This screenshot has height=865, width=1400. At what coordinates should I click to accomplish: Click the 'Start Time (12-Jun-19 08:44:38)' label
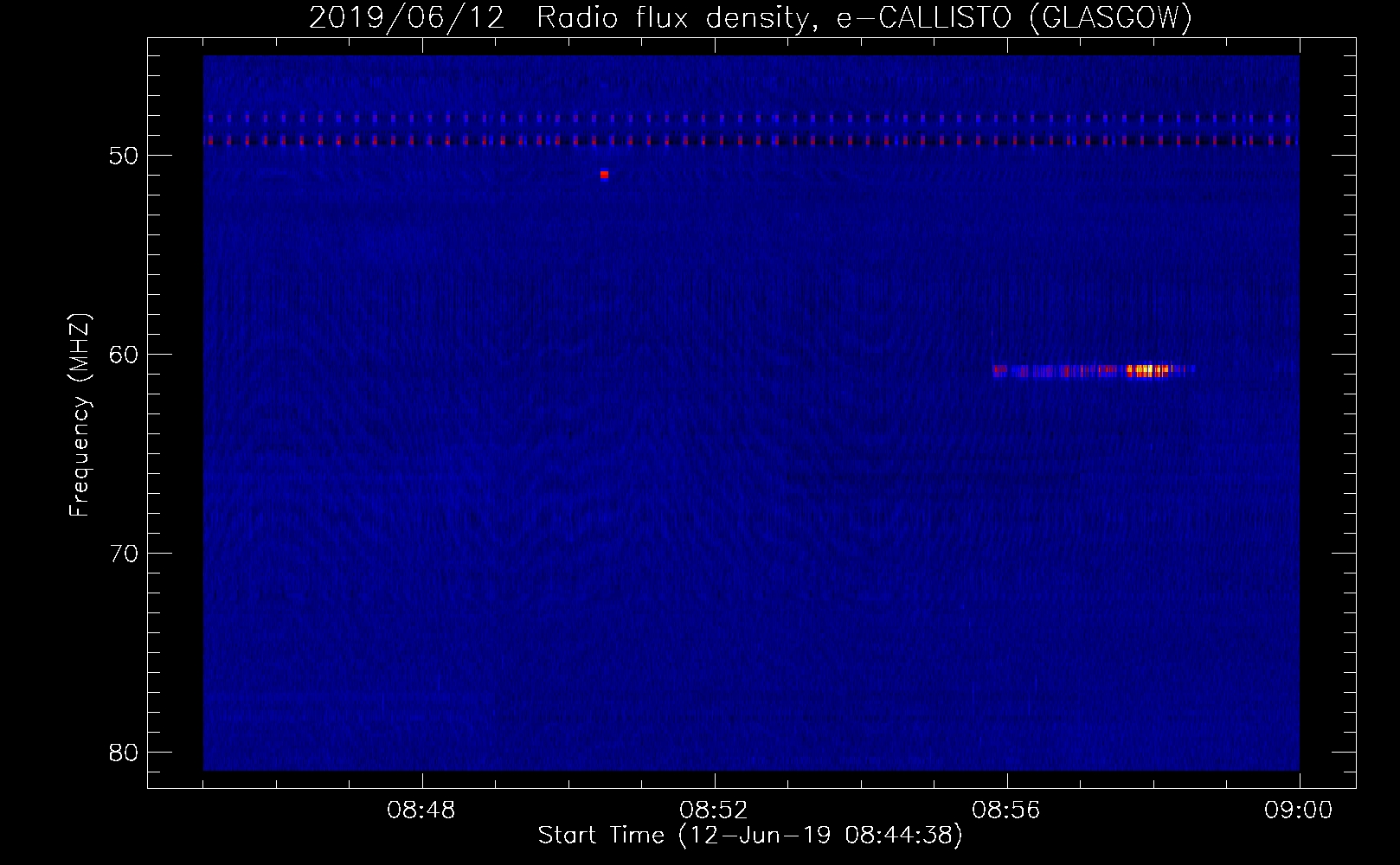(x=750, y=836)
